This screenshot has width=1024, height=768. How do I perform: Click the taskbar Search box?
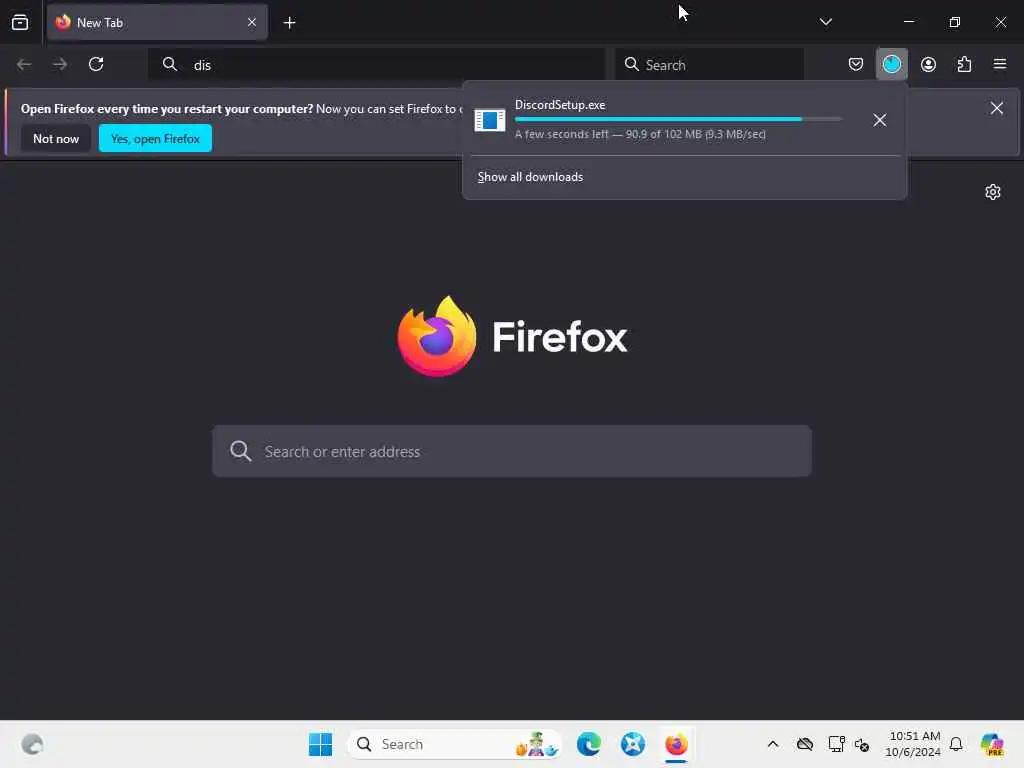[x=455, y=744]
